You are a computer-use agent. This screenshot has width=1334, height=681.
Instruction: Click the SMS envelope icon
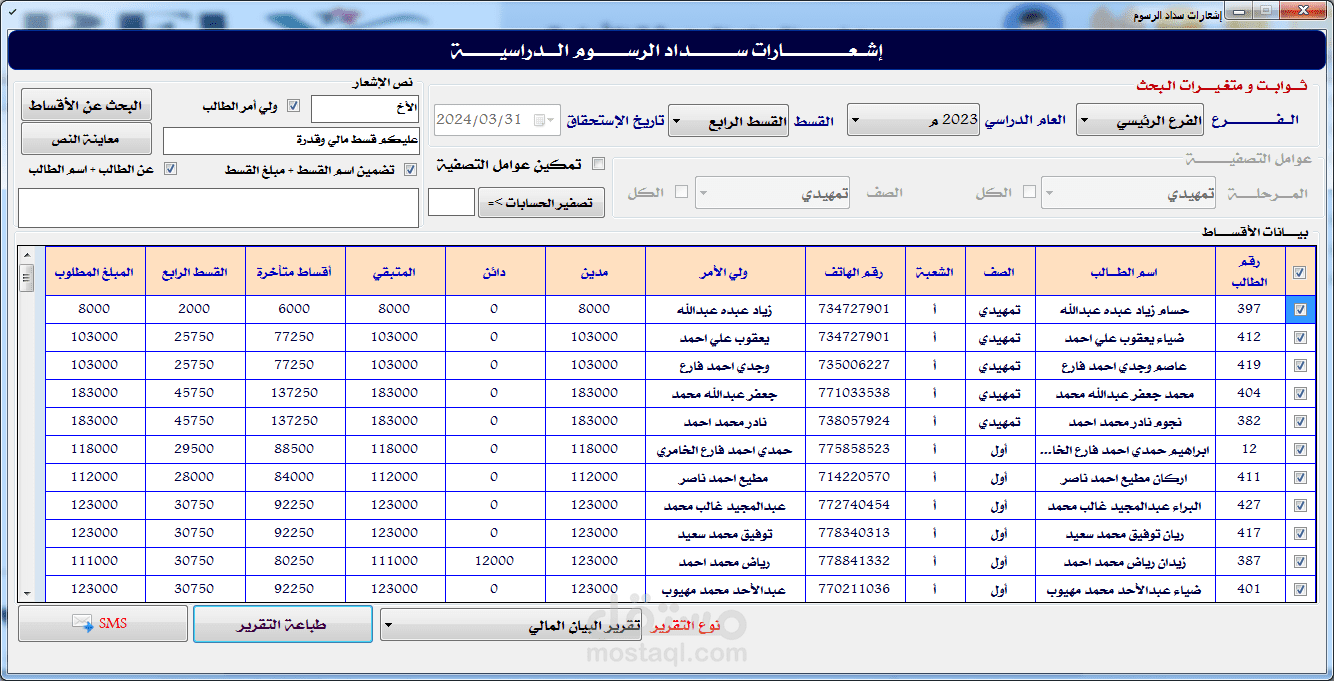tap(81, 624)
